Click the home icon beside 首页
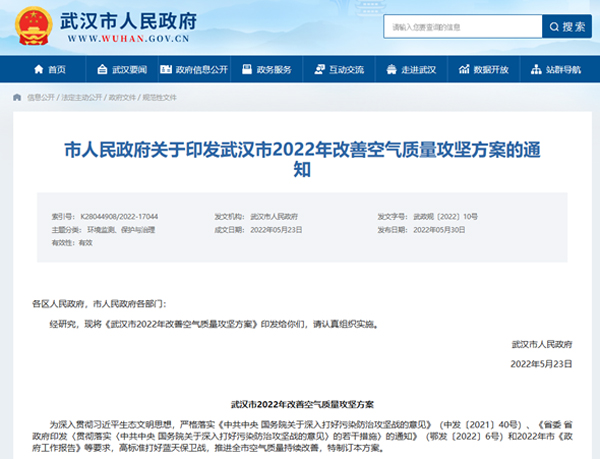The image size is (600, 459). pos(38,69)
